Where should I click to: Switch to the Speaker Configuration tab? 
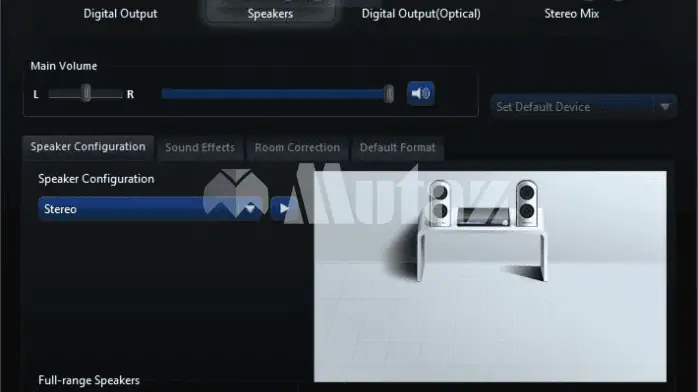[88, 147]
